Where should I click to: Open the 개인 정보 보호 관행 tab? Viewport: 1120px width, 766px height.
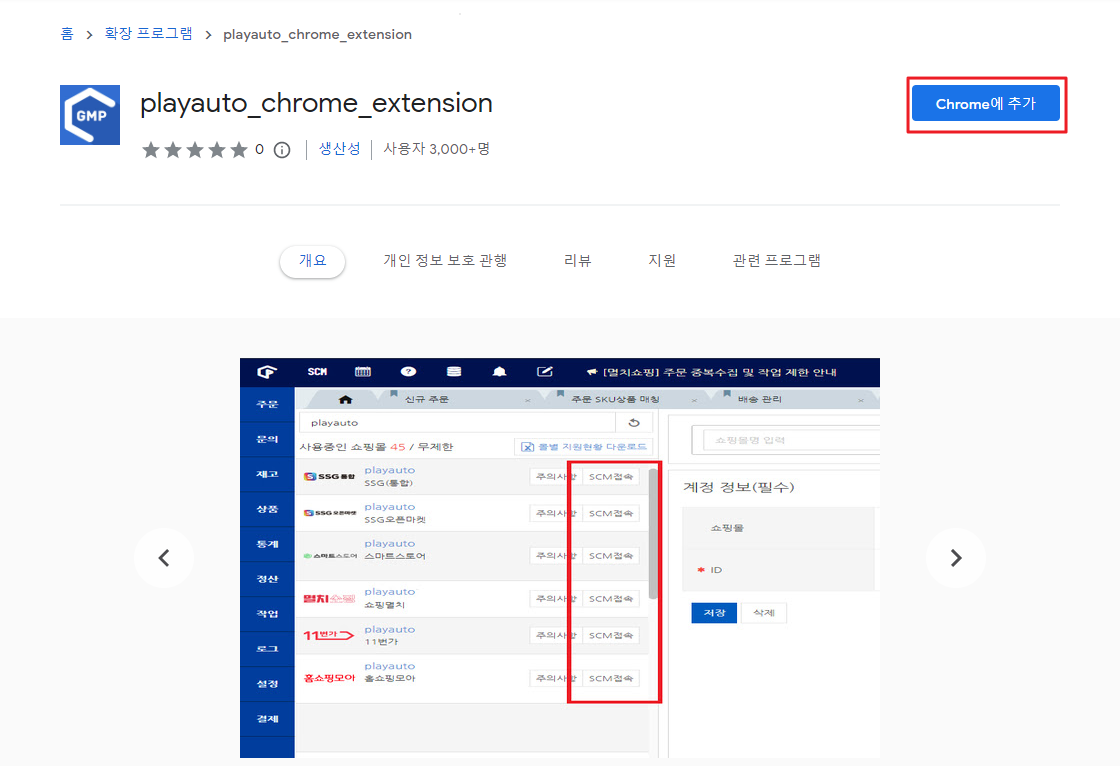tap(445, 261)
